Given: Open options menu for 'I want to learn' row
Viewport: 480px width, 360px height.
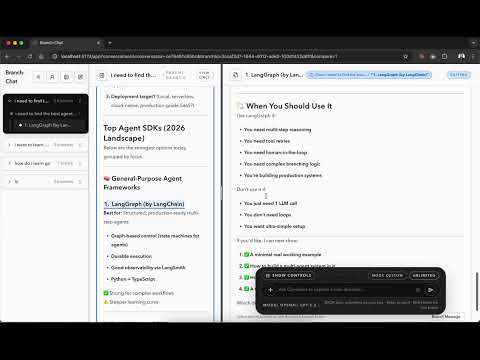Looking at the screenshot, I should 80,145.
